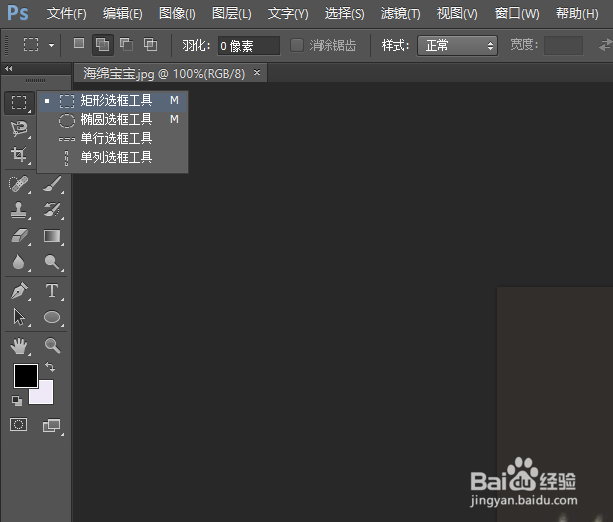Select the Type tool

coord(52,291)
